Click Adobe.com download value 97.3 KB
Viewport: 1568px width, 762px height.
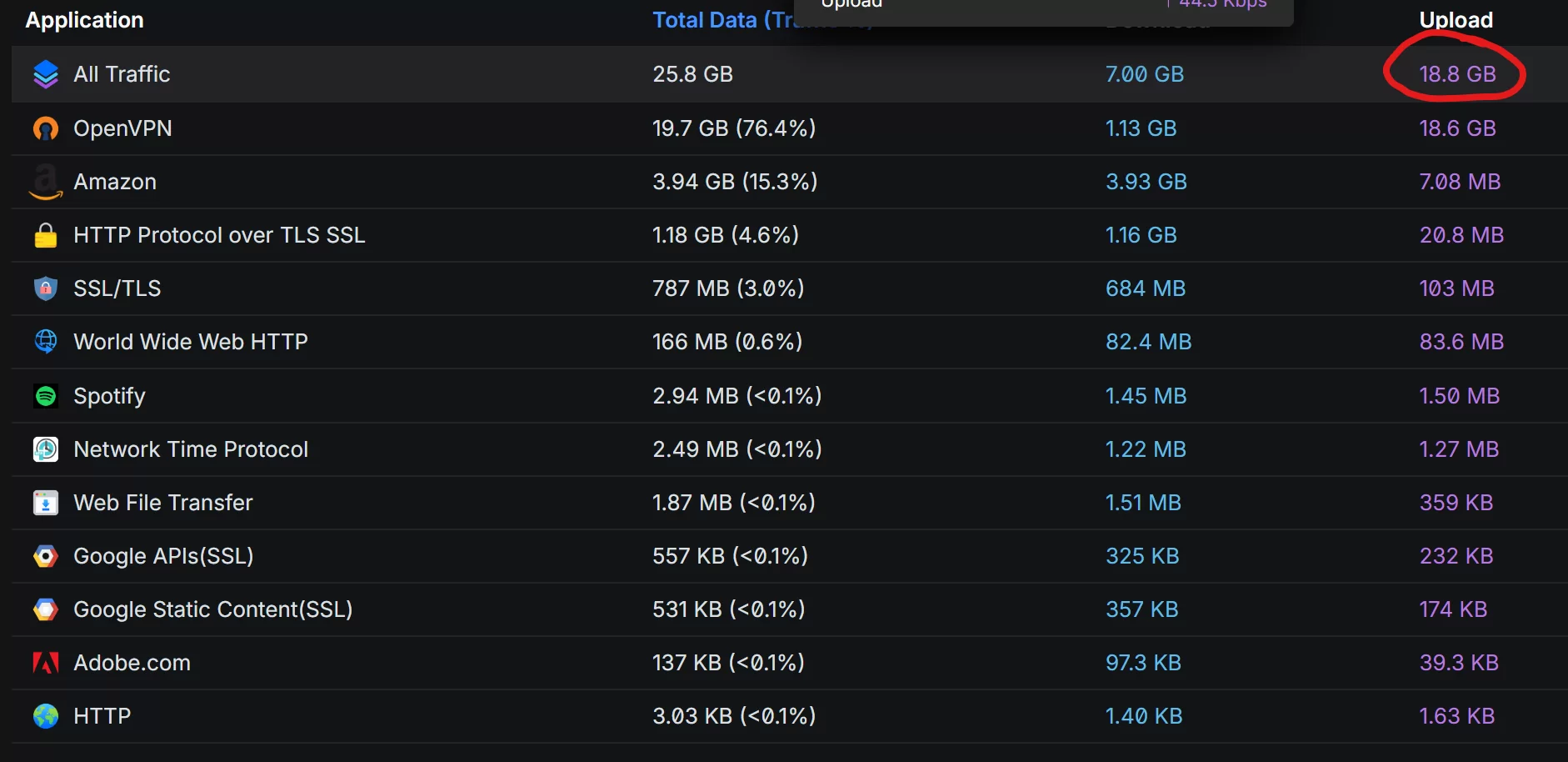click(x=1144, y=663)
